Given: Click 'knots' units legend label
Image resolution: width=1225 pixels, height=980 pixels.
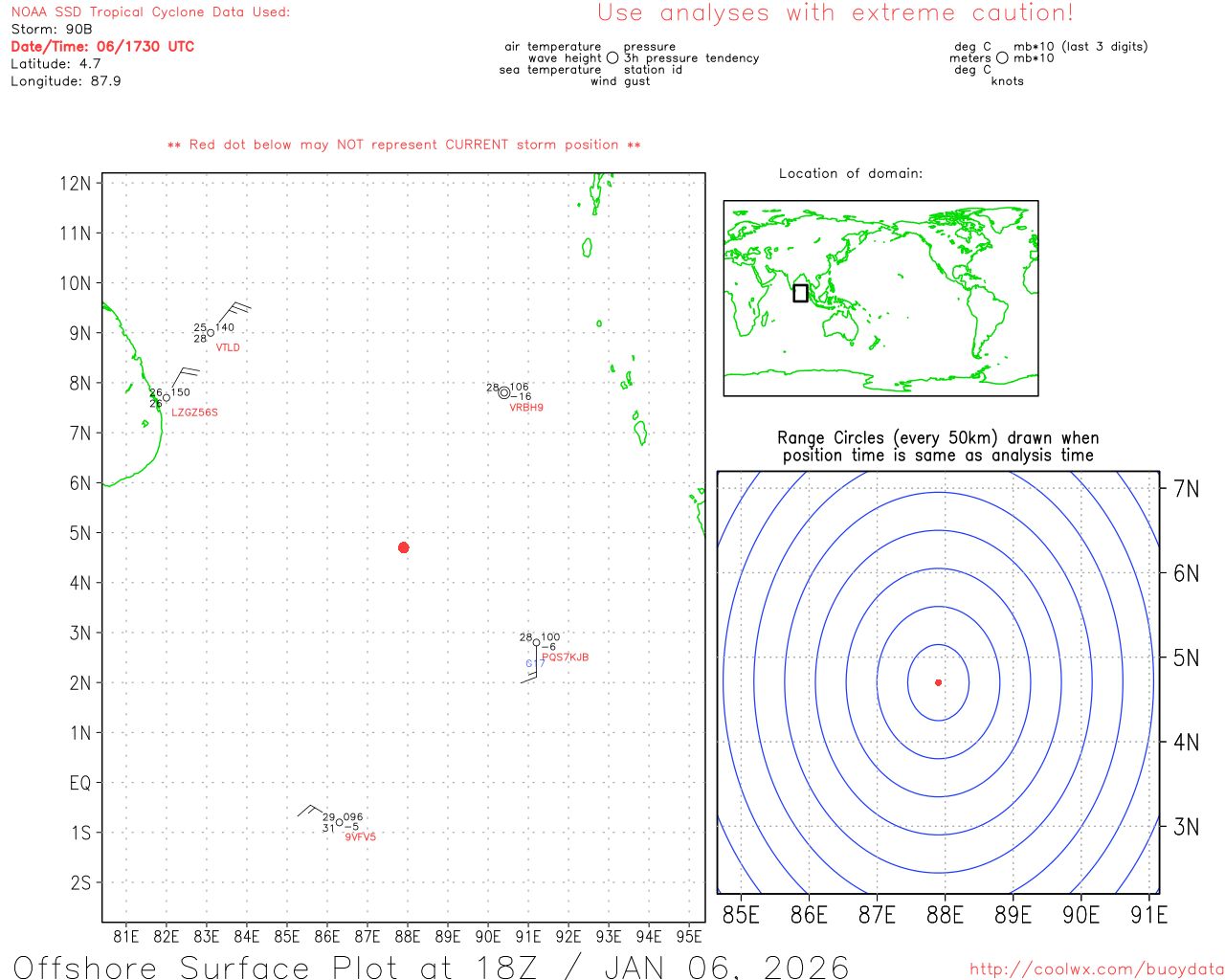Looking at the screenshot, I should click(1008, 81).
